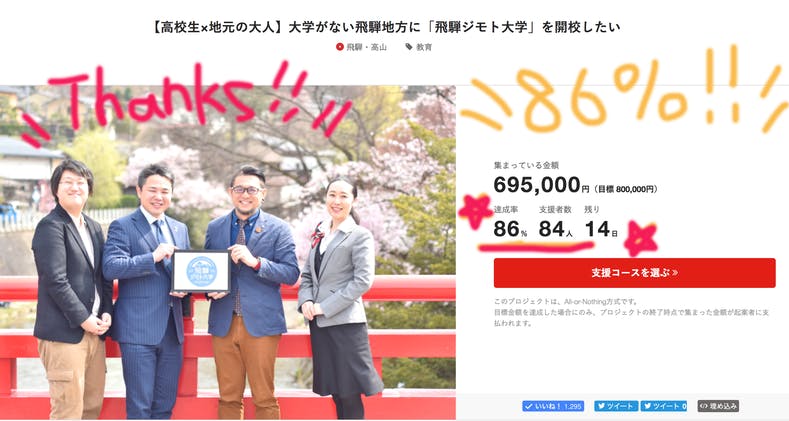The width and height of the screenshot is (789, 421).
Task: Click the 84人 supporters count
Action: point(556,229)
